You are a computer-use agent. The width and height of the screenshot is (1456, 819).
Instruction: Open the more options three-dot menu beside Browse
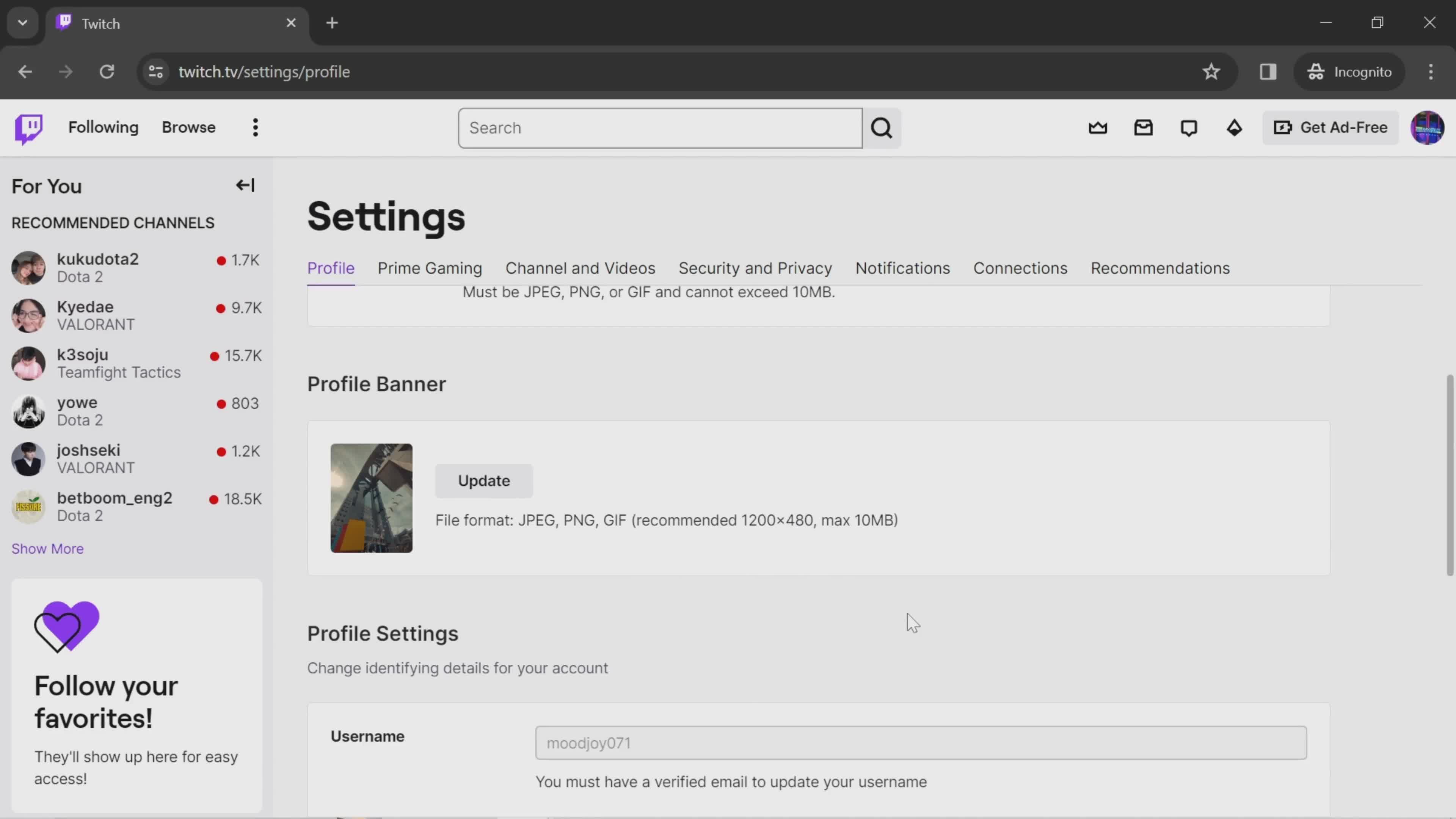click(x=256, y=128)
